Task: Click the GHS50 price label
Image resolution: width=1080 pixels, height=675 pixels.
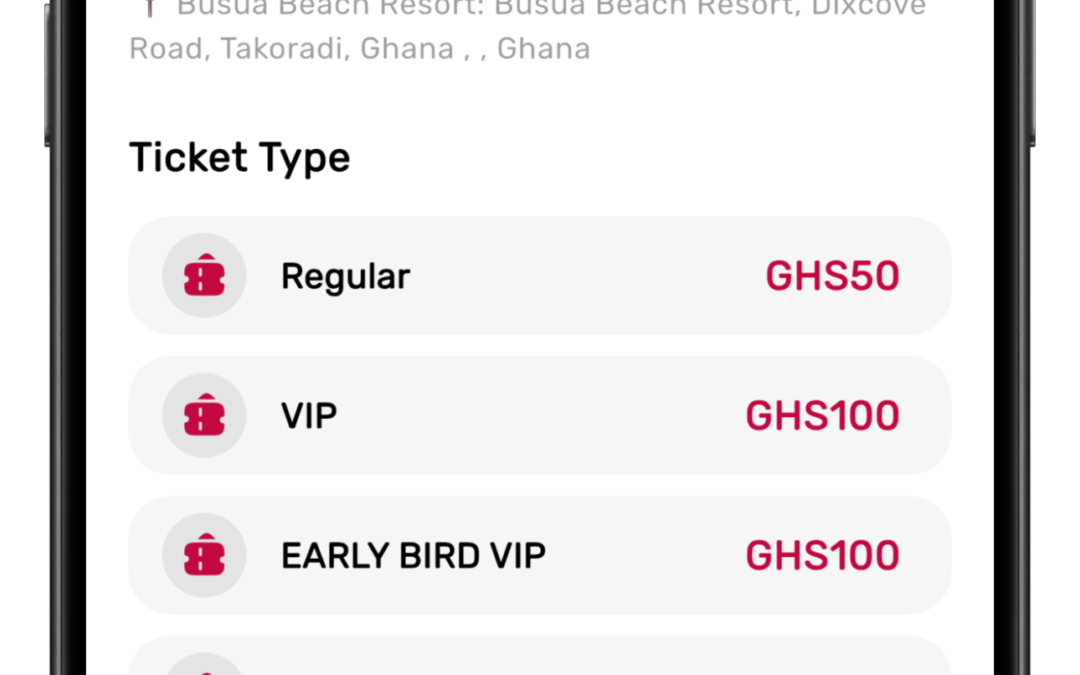Action: (x=832, y=275)
